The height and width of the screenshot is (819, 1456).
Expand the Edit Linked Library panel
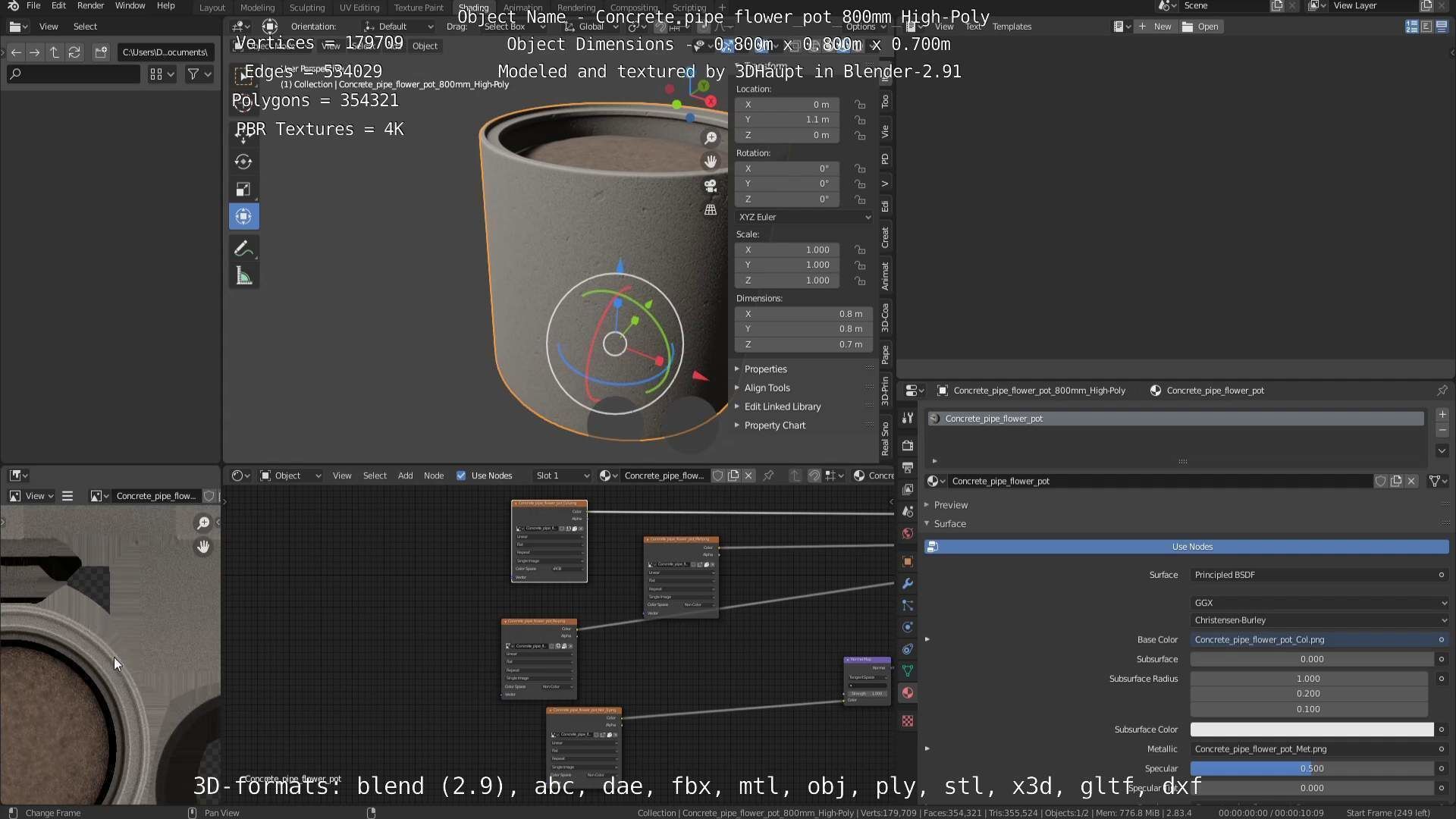(782, 407)
